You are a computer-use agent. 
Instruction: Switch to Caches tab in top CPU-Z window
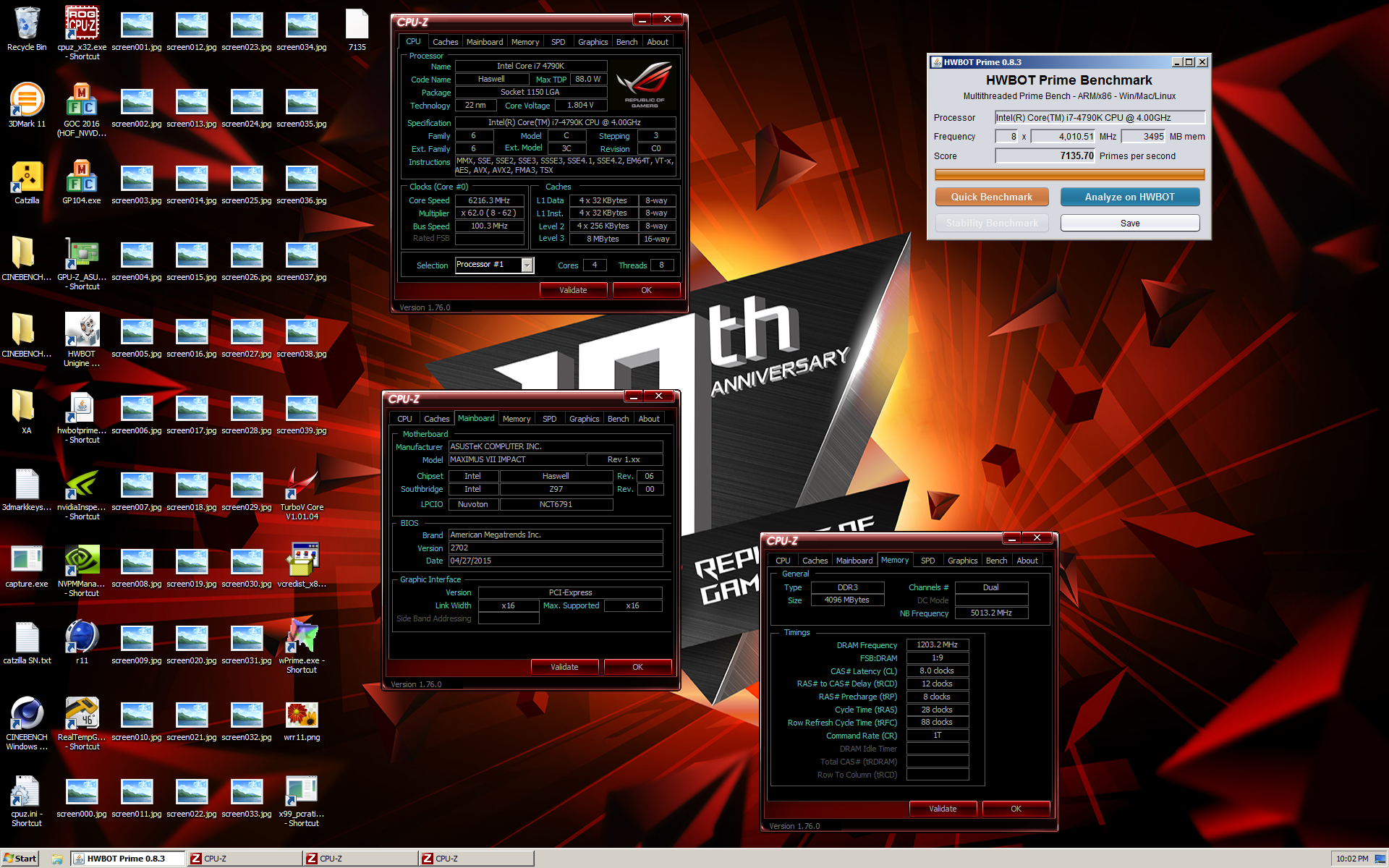[x=445, y=42]
